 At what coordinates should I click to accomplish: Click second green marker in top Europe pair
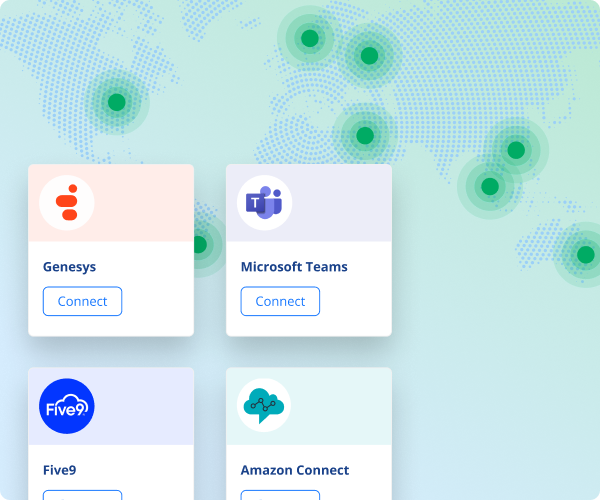click(x=370, y=56)
